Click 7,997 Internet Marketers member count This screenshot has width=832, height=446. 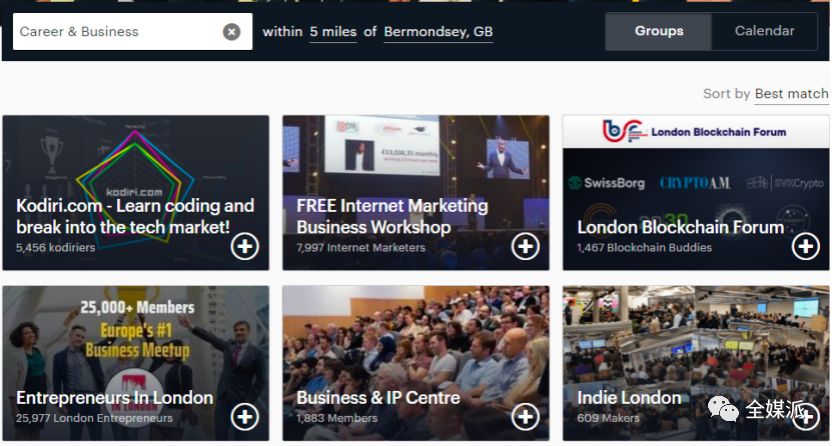click(361, 248)
